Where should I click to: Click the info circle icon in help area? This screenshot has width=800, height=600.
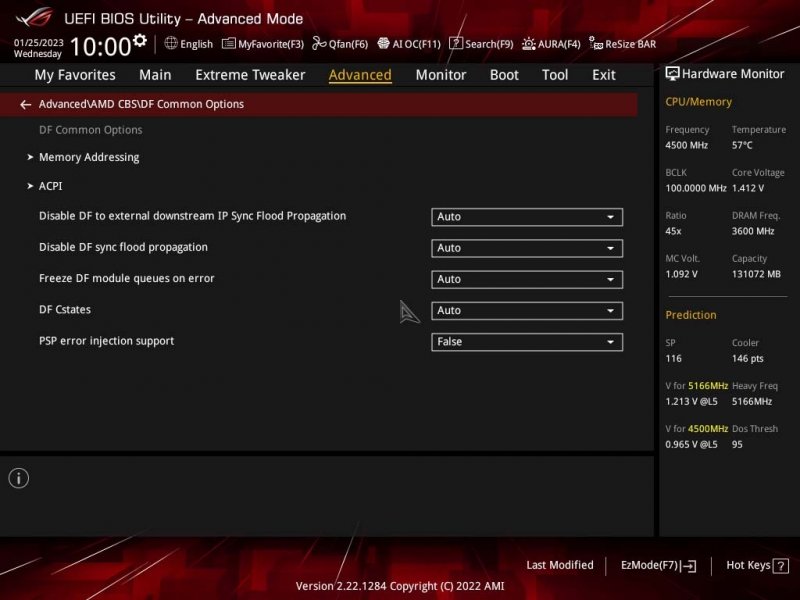click(19, 478)
